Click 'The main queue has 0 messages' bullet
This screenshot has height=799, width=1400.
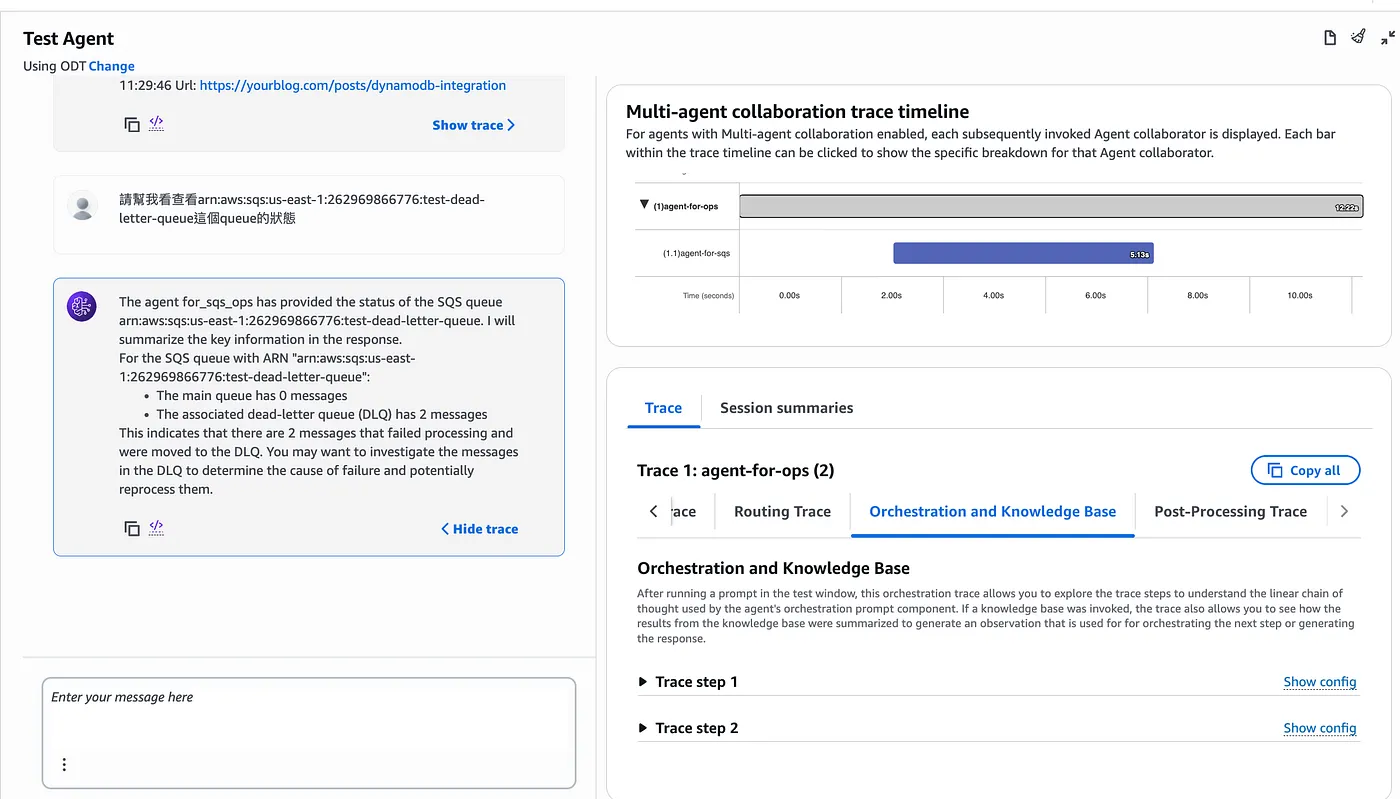252,395
